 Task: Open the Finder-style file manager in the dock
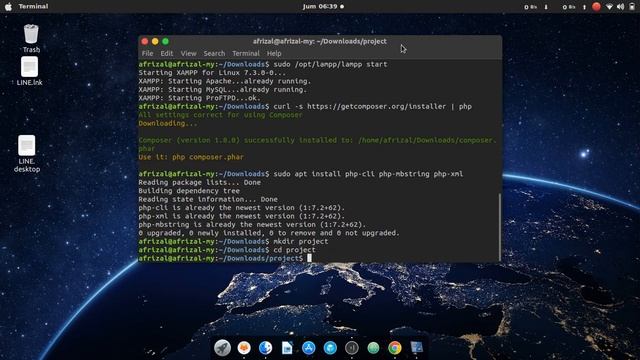pyautogui.click(x=265, y=348)
